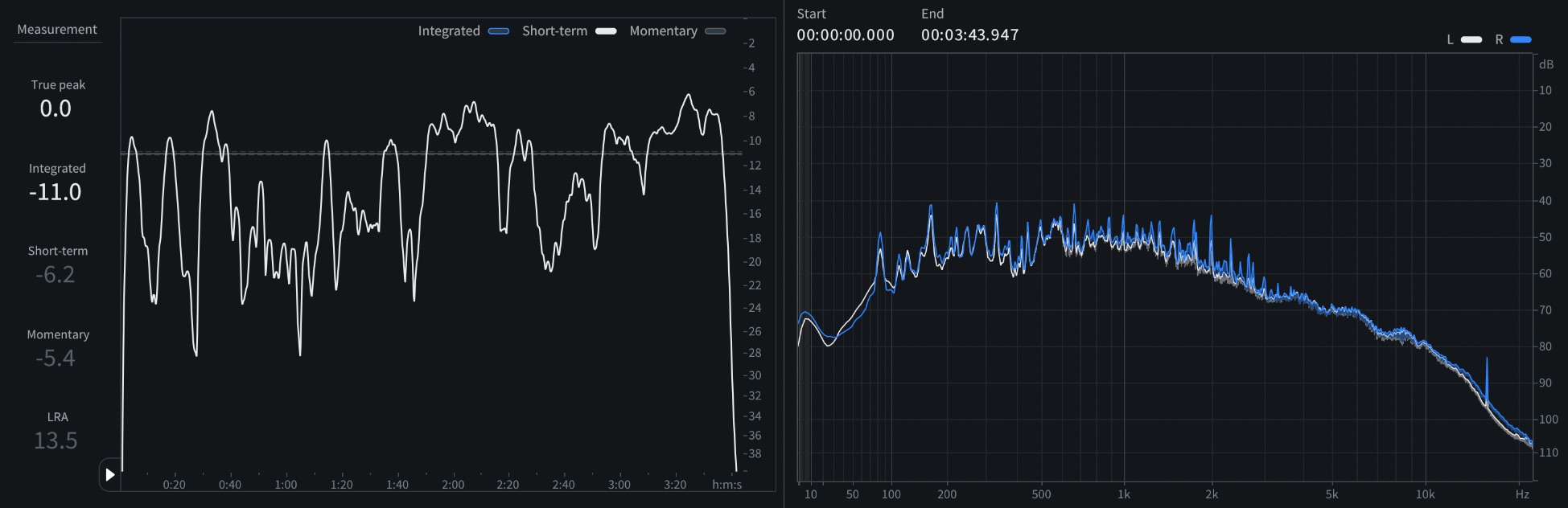Select the Momentary -5.4 readout
Image resolution: width=1568 pixels, height=508 pixels.
pyautogui.click(x=56, y=358)
